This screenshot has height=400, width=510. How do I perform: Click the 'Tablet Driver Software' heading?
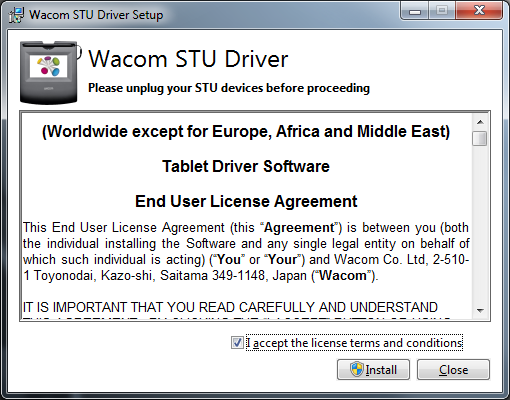coord(246,166)
